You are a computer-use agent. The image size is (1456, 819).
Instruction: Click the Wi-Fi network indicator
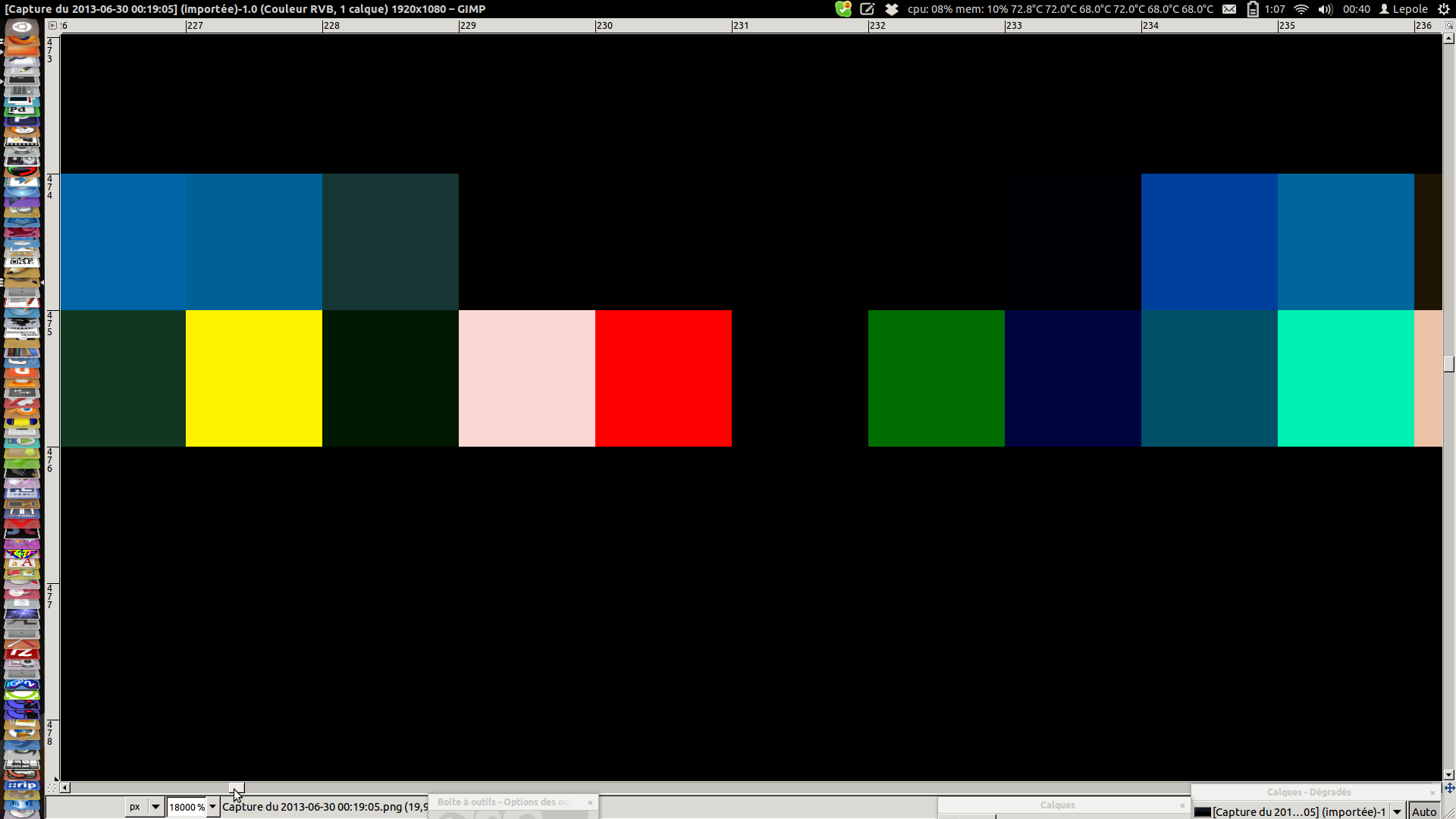[x=1301, y=9]
